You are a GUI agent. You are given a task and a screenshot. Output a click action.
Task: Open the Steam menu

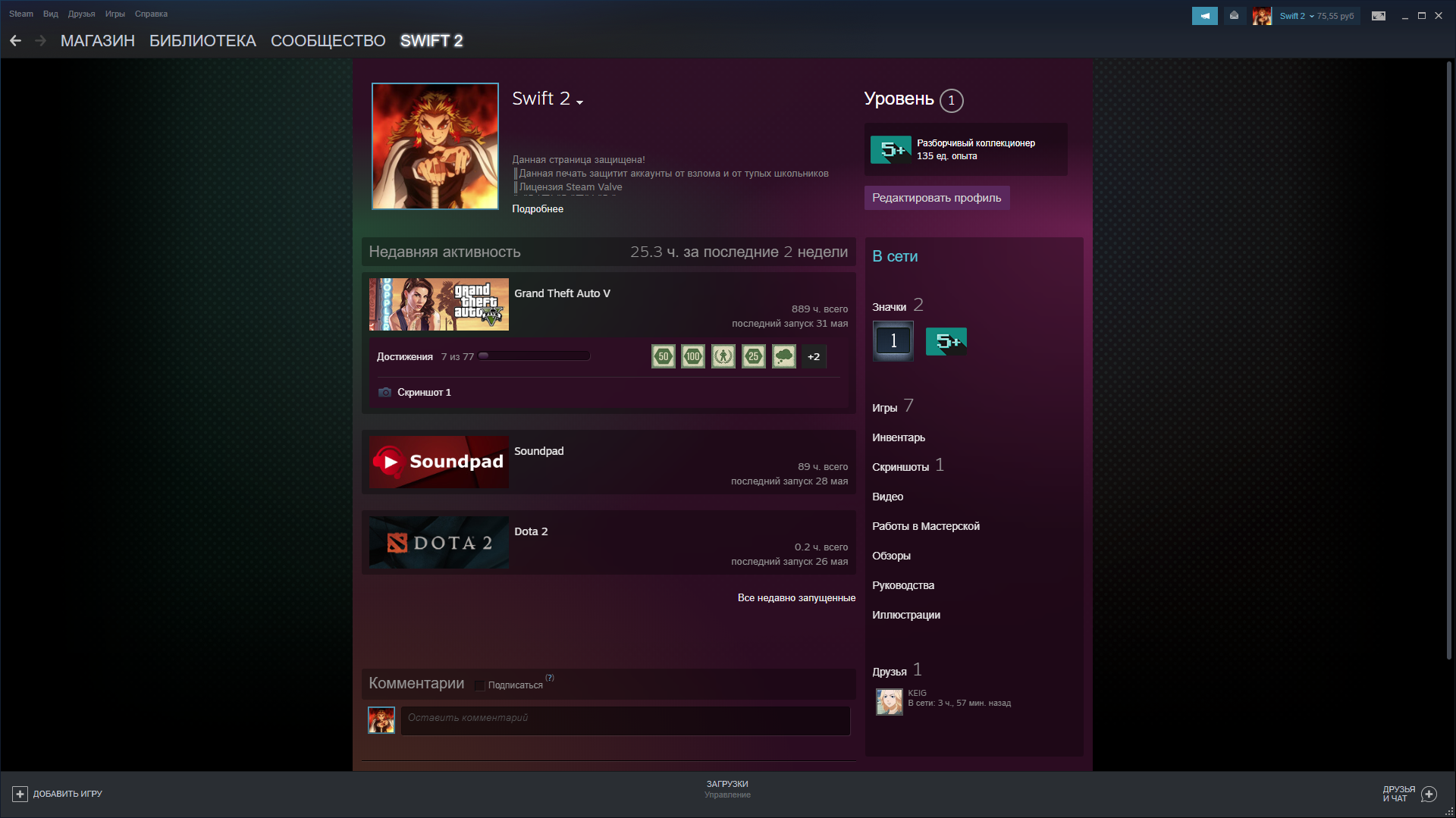click(x=21, y=14)
